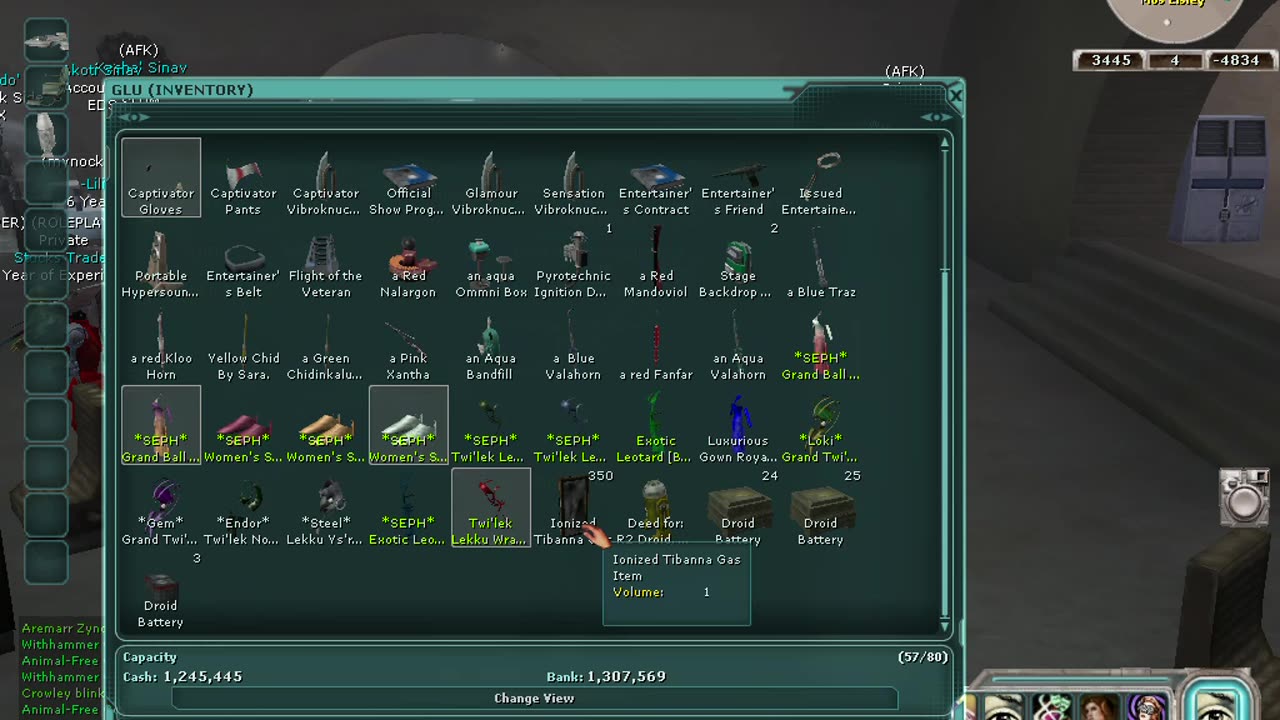The height and width of the screenshot is (720, 1280).
Task: Select the Issued Entertainer item
Action: tap(820, 178)
